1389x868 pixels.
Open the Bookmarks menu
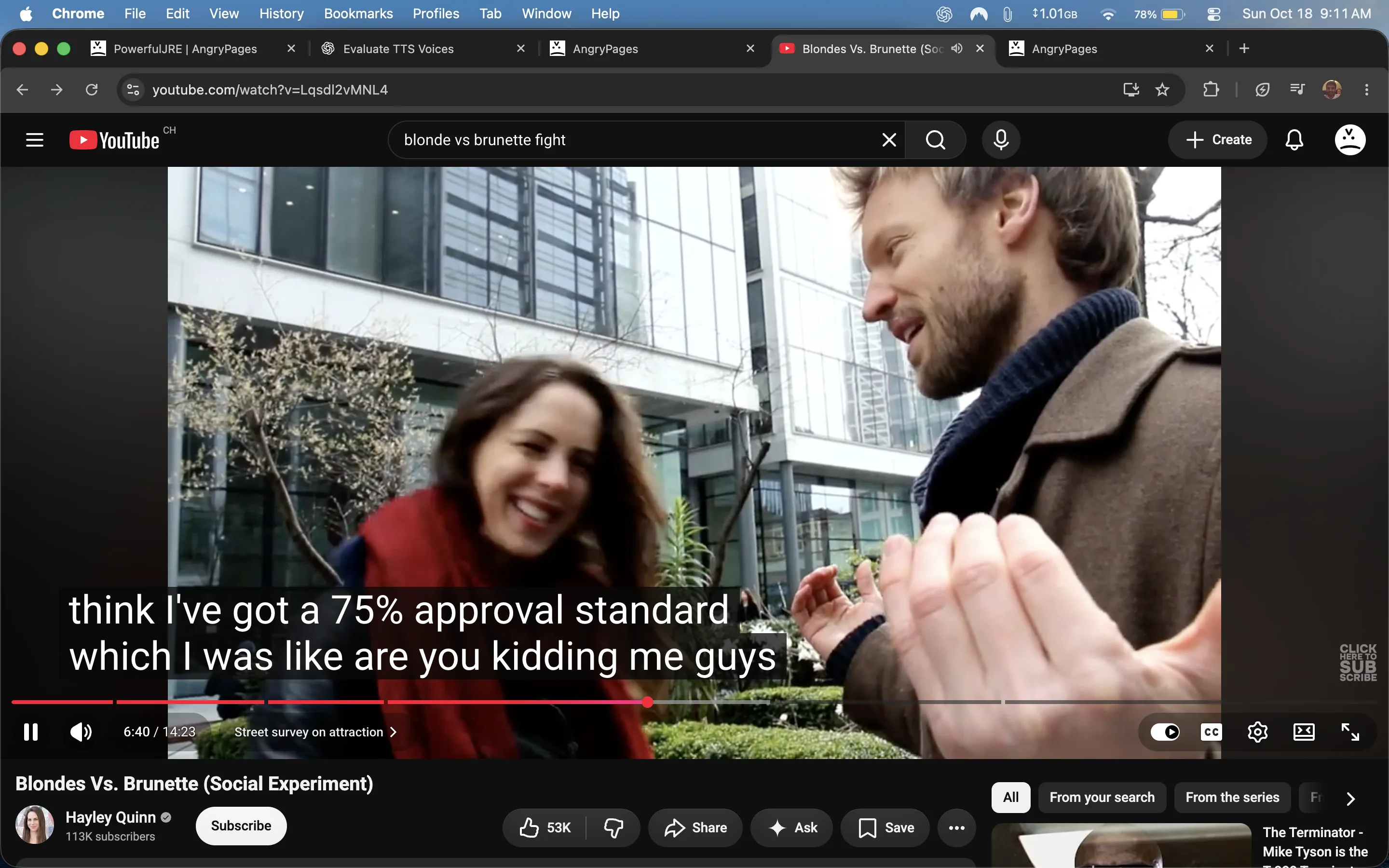click(358, 14)
